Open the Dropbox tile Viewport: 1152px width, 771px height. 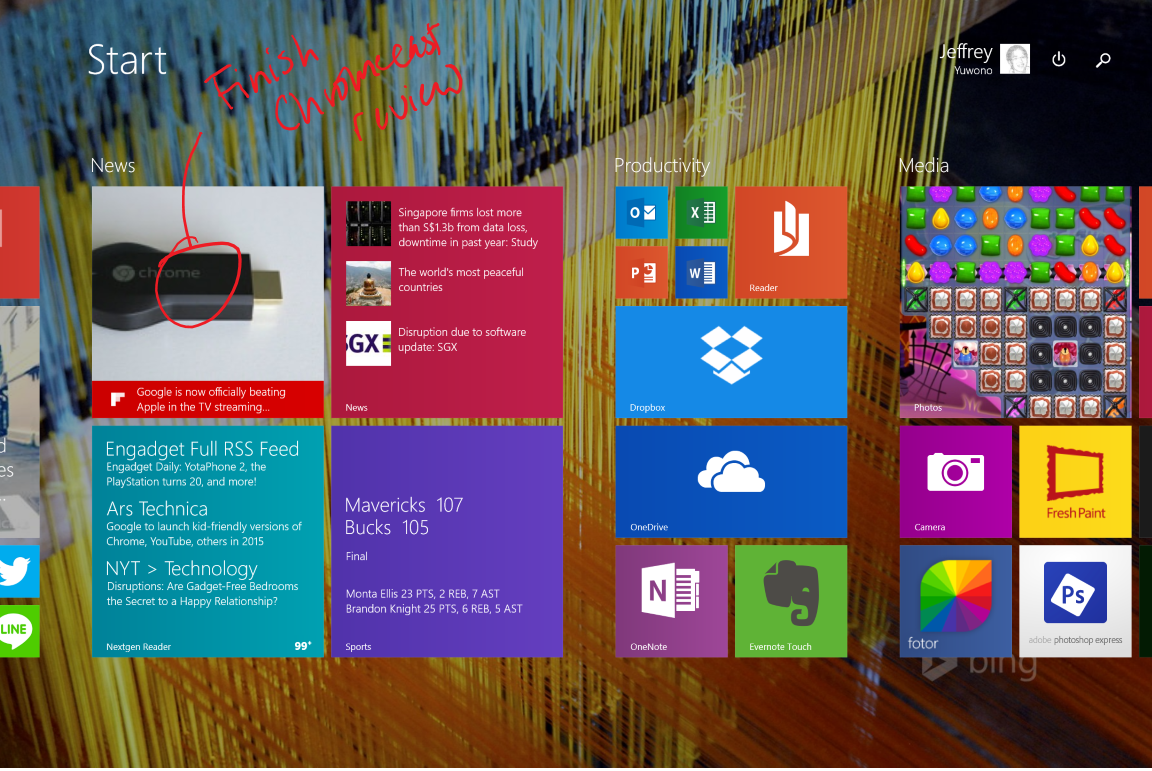click(731, 361)
